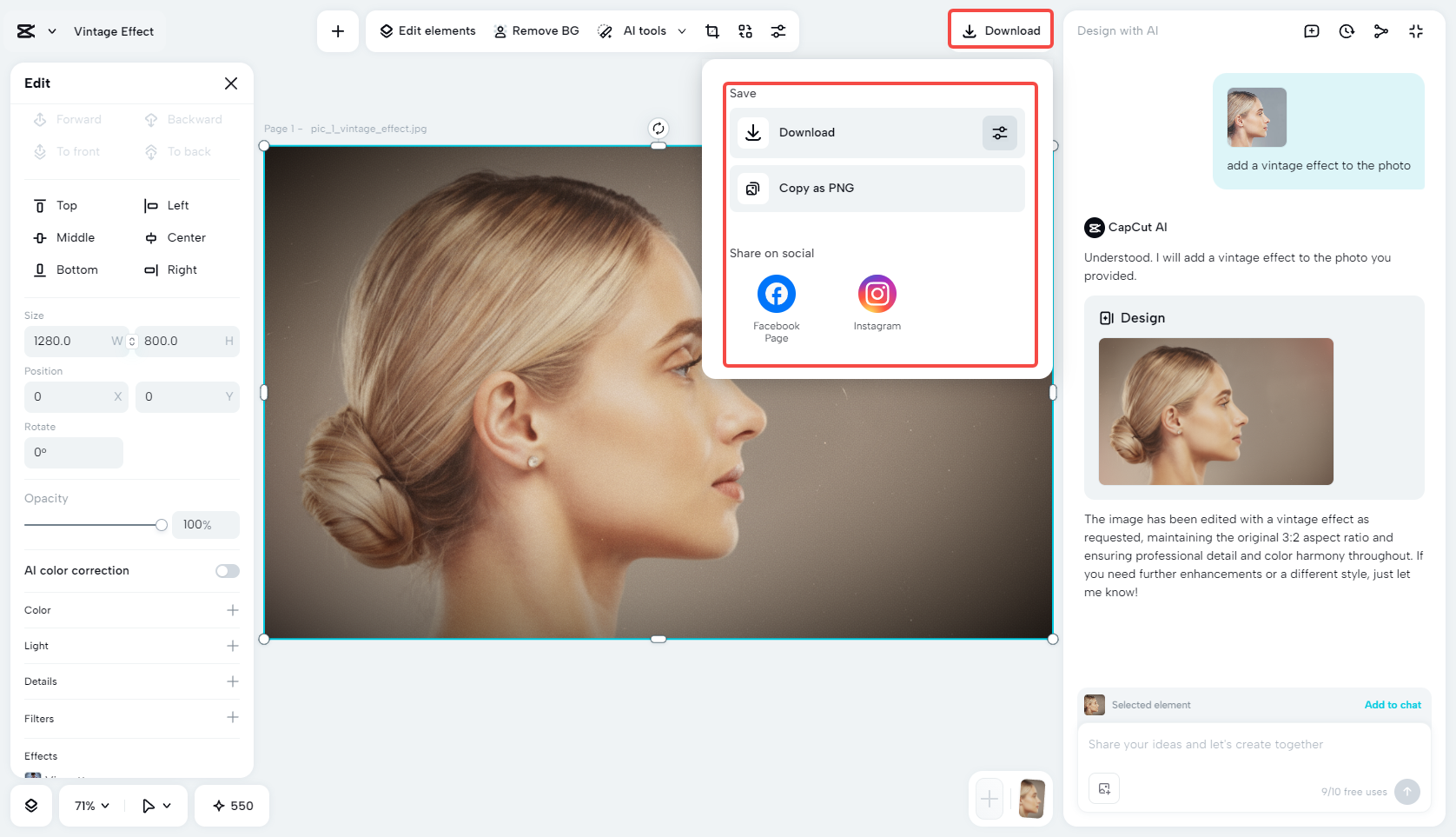
Task: Add a new page with plus button
Action: [x=989, y=799]
